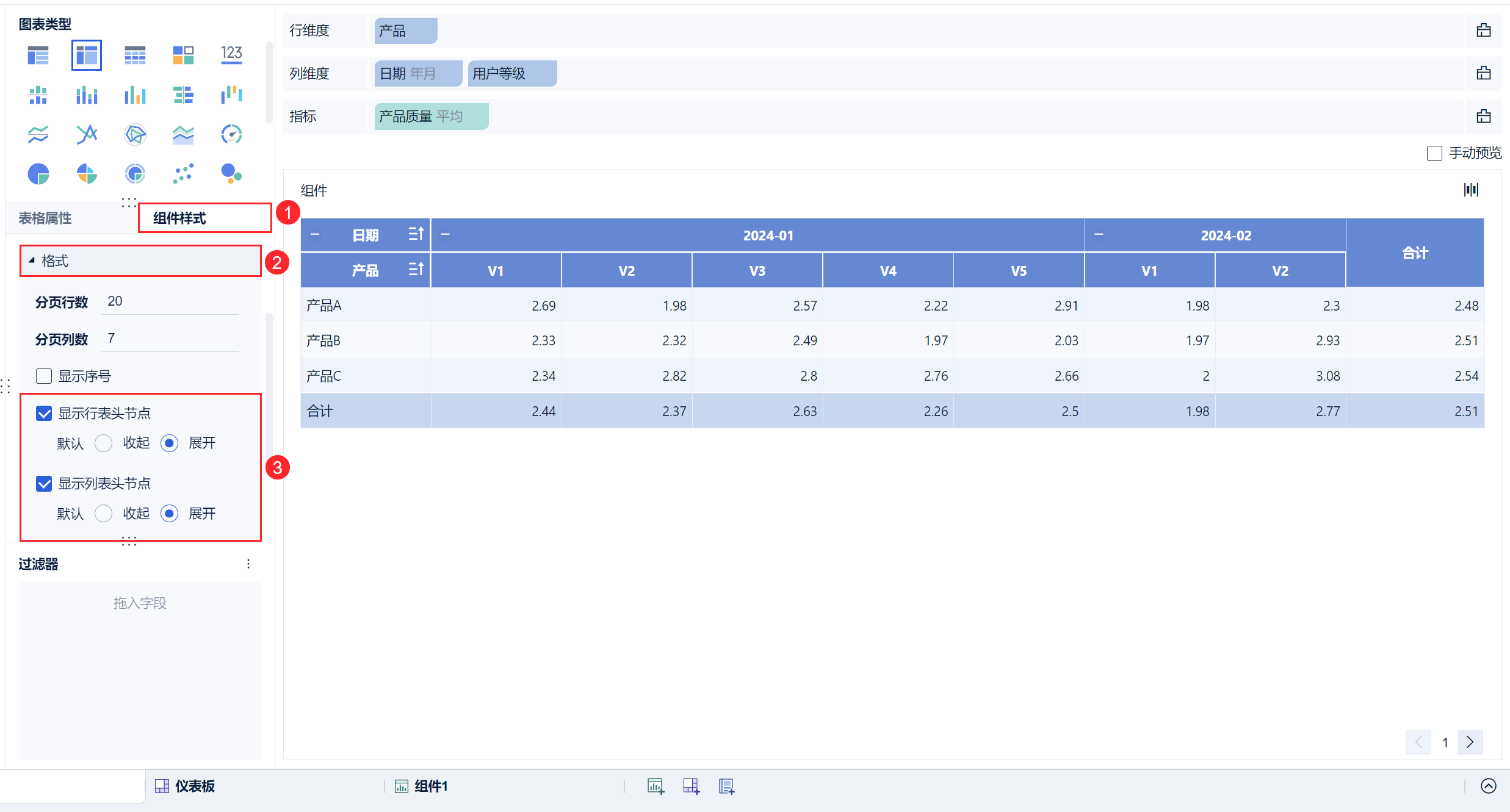Screen dimensions: 1510x812
Task: Click sort icon beside 产品 header
Action: tap(416, 269)
